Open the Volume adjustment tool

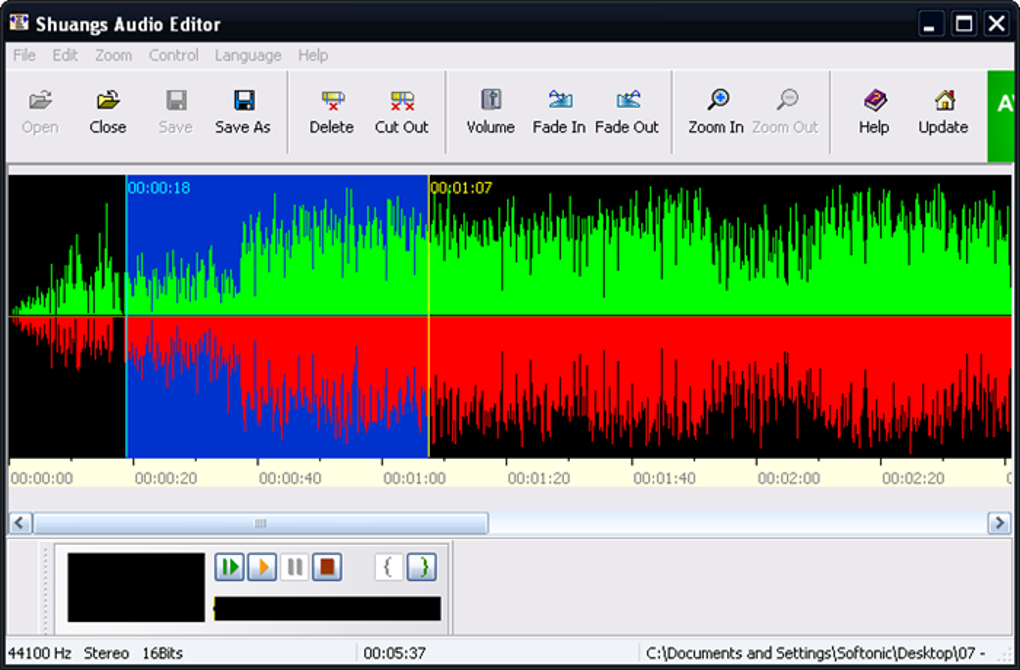point(490,112)
